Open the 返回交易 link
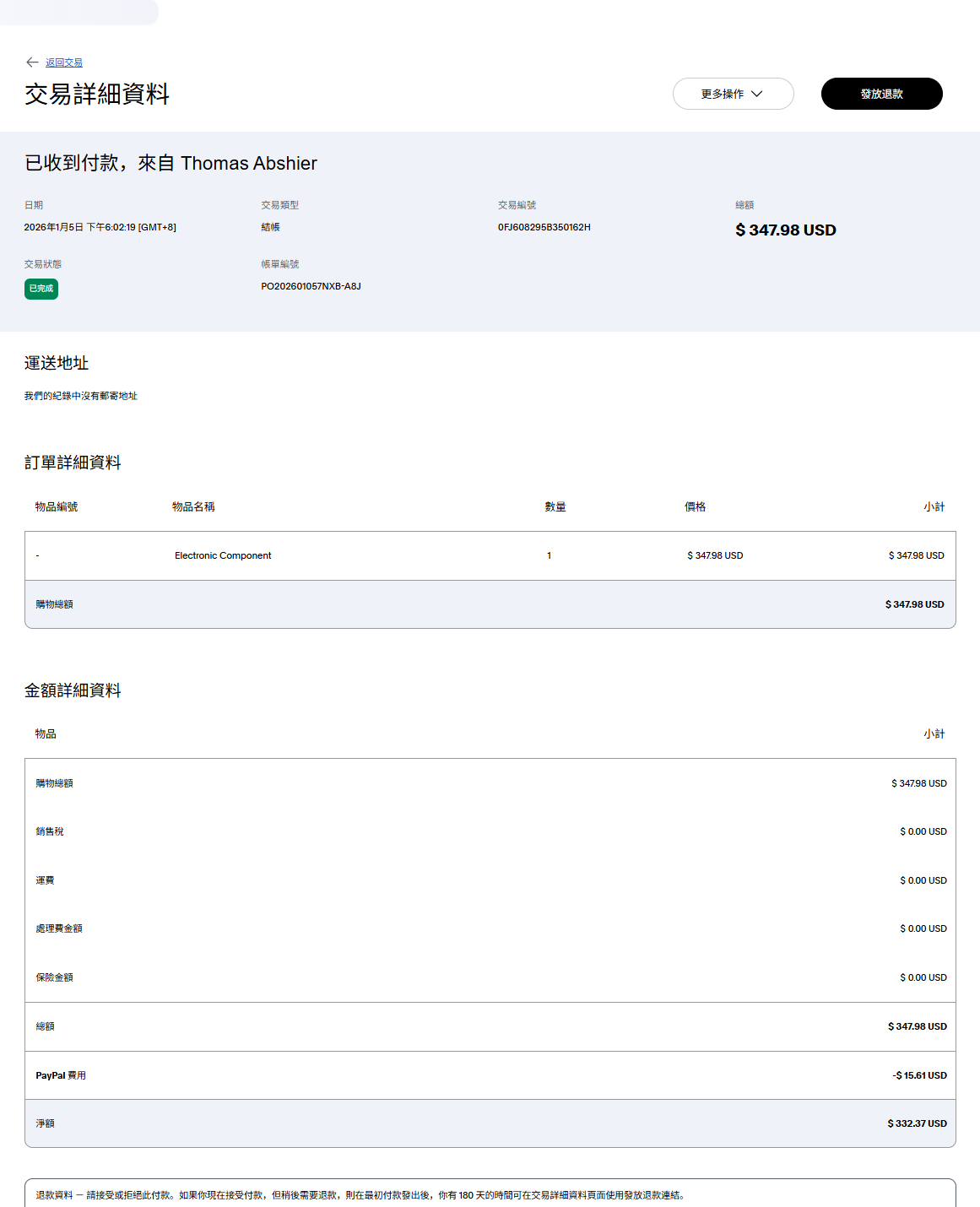 click(x=64, y=62)
